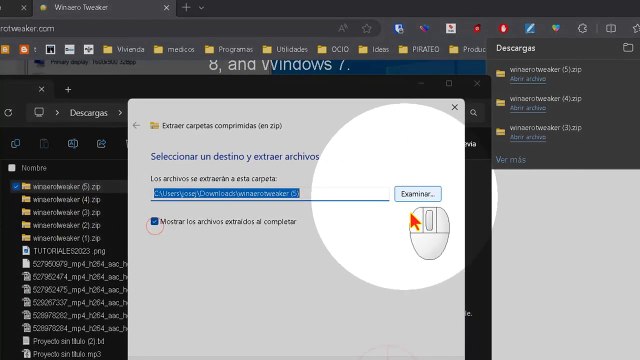The image size is (640, 360).
Task: Open the Ideas bookmarks folder
Action: 373,49
